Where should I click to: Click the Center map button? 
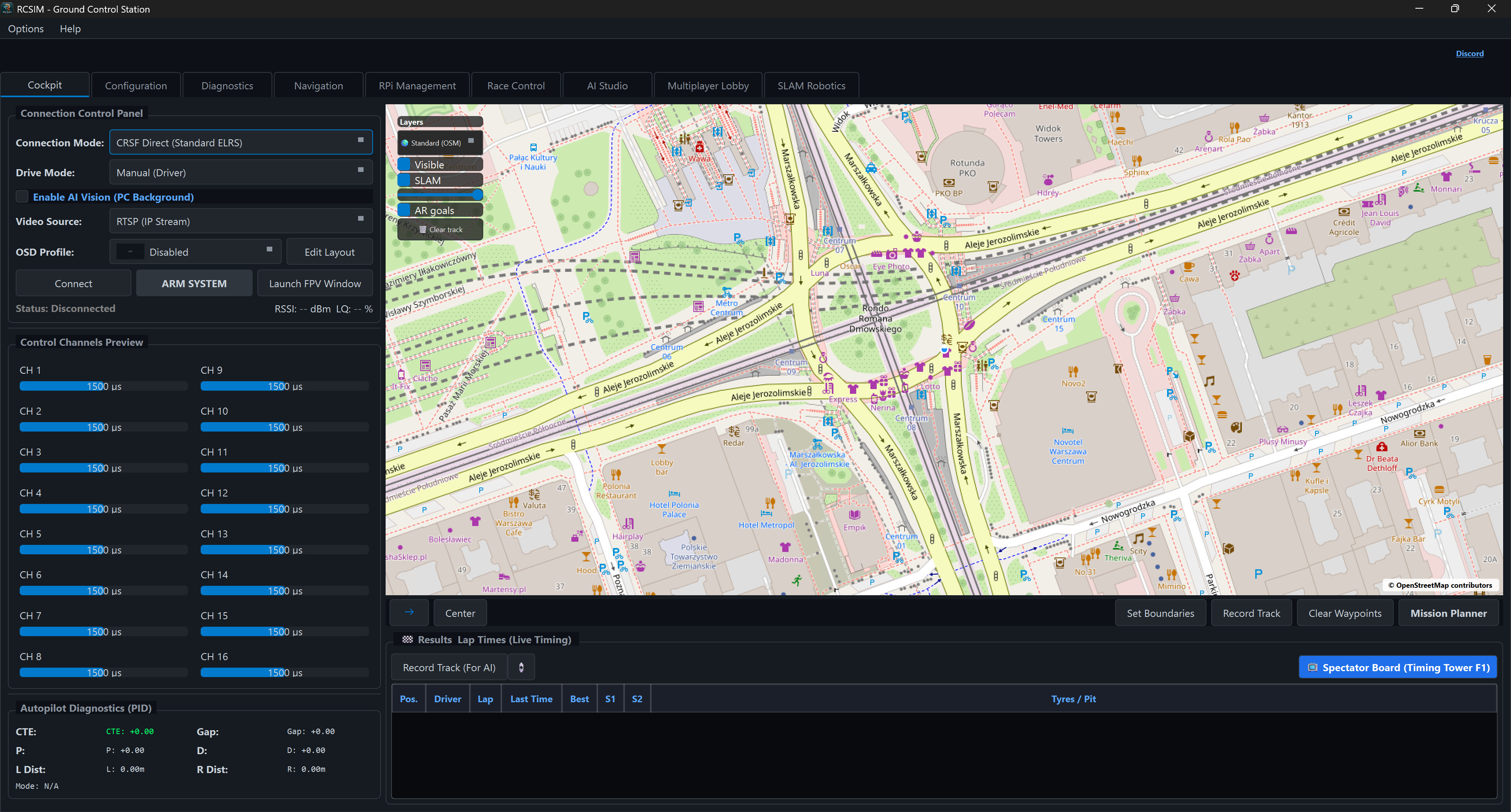(460, 613)
